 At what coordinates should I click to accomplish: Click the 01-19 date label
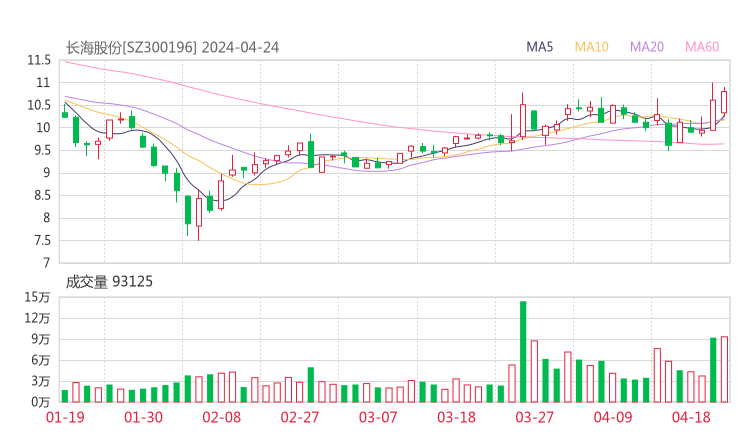coord(65,417)
